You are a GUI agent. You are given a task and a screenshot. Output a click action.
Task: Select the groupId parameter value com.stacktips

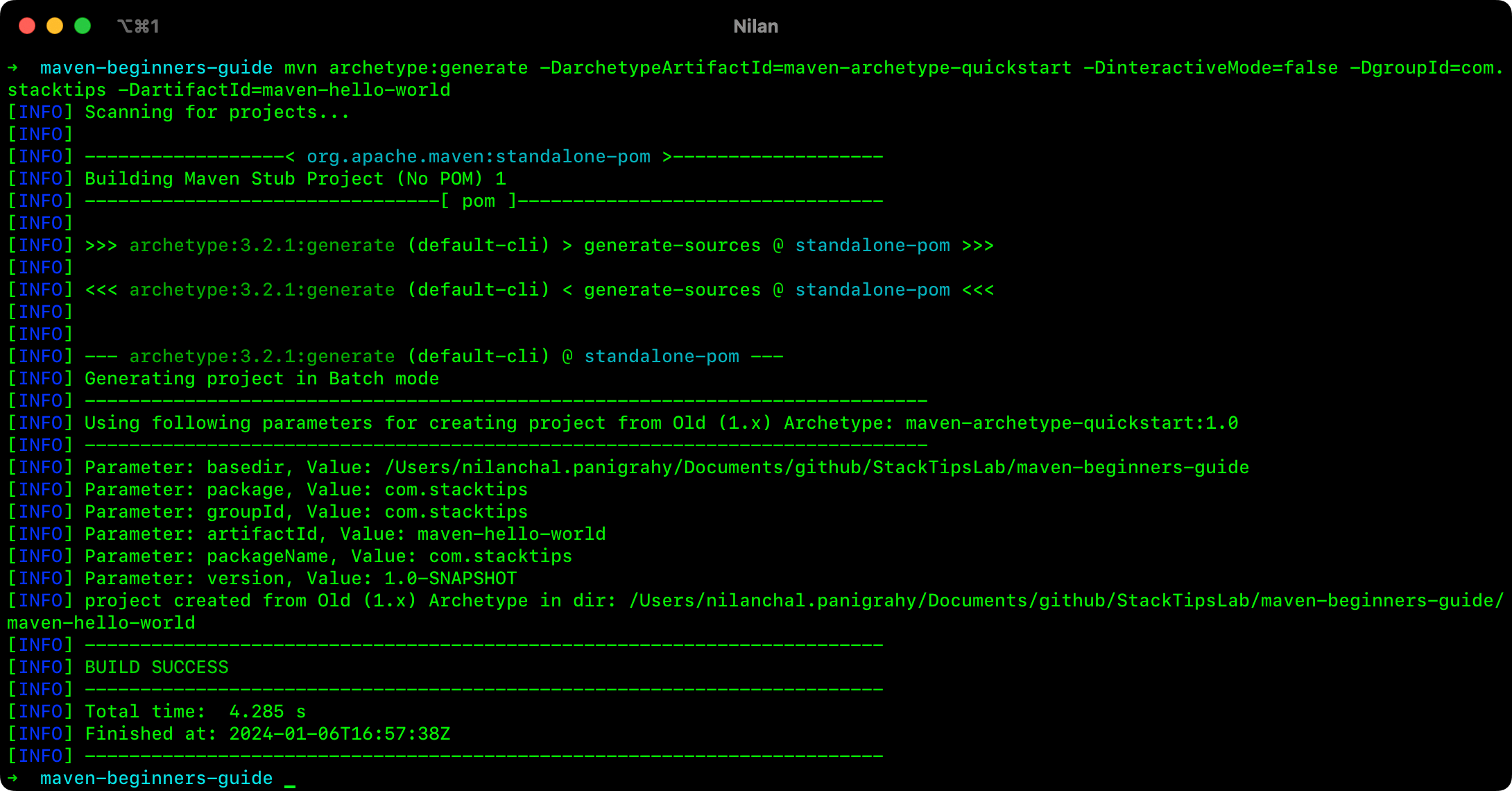click(456, 511)
